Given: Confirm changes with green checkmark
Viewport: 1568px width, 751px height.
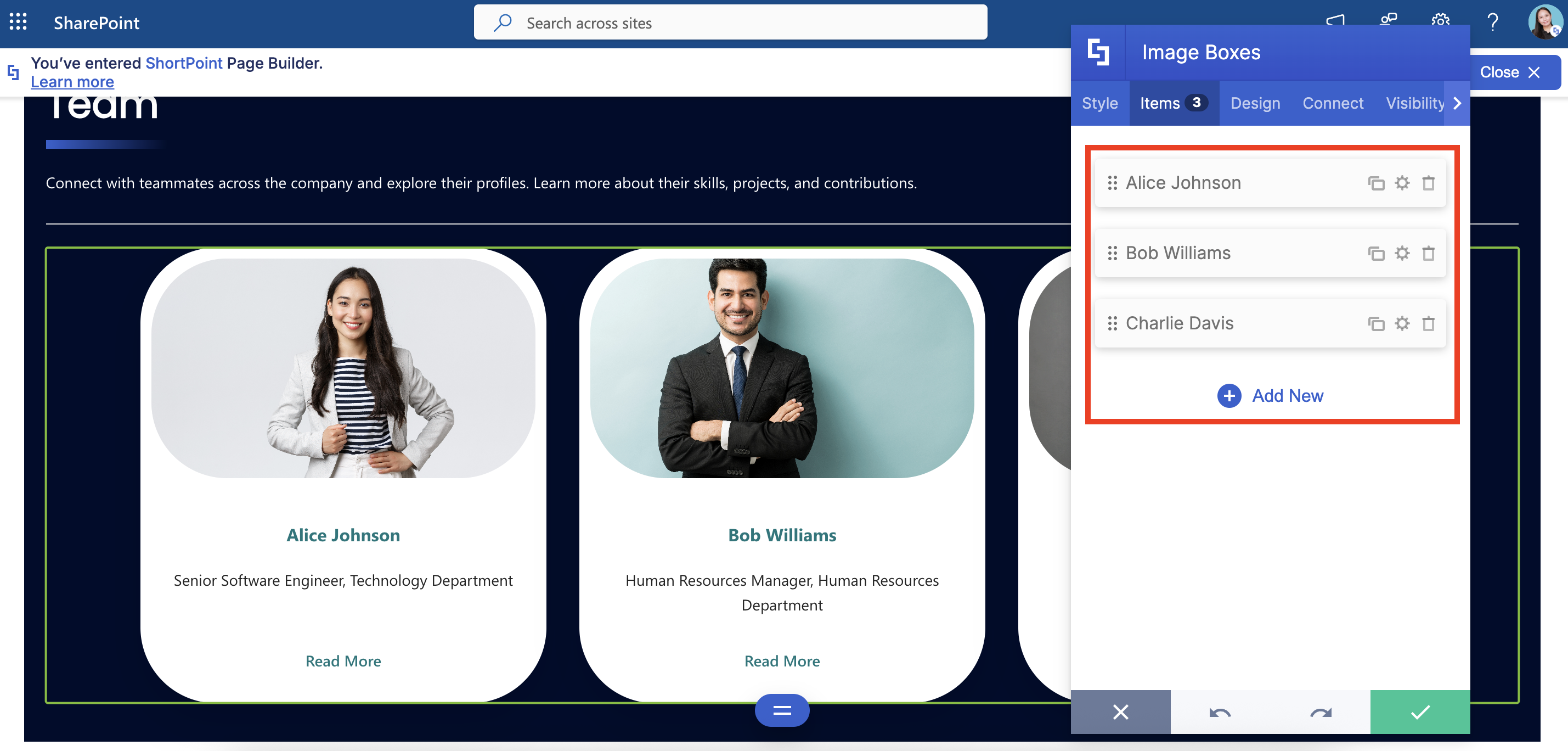Looking at the screenshot, I should point(1419,711).
